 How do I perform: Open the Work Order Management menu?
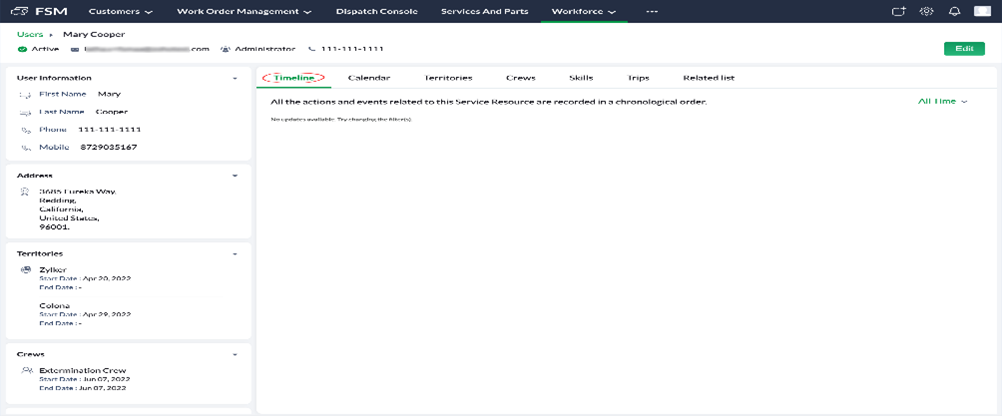(243, 11)
